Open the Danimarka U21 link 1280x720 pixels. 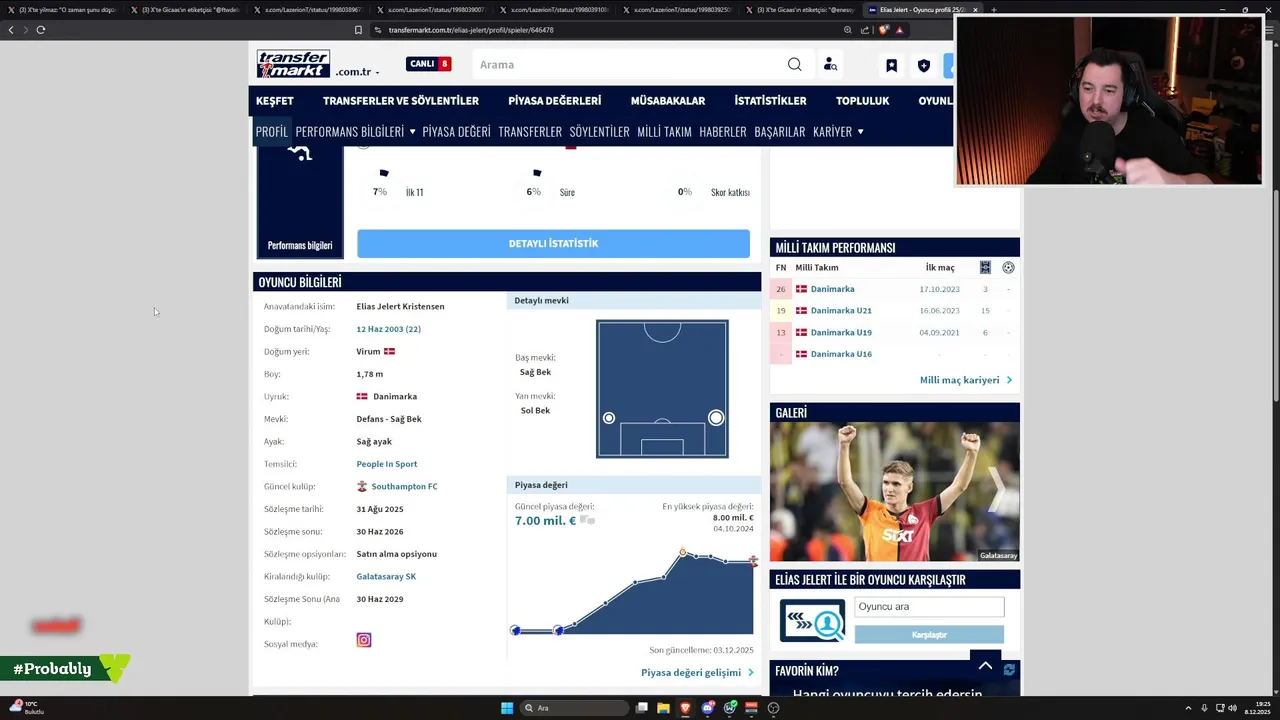click(x=841, y=310)
